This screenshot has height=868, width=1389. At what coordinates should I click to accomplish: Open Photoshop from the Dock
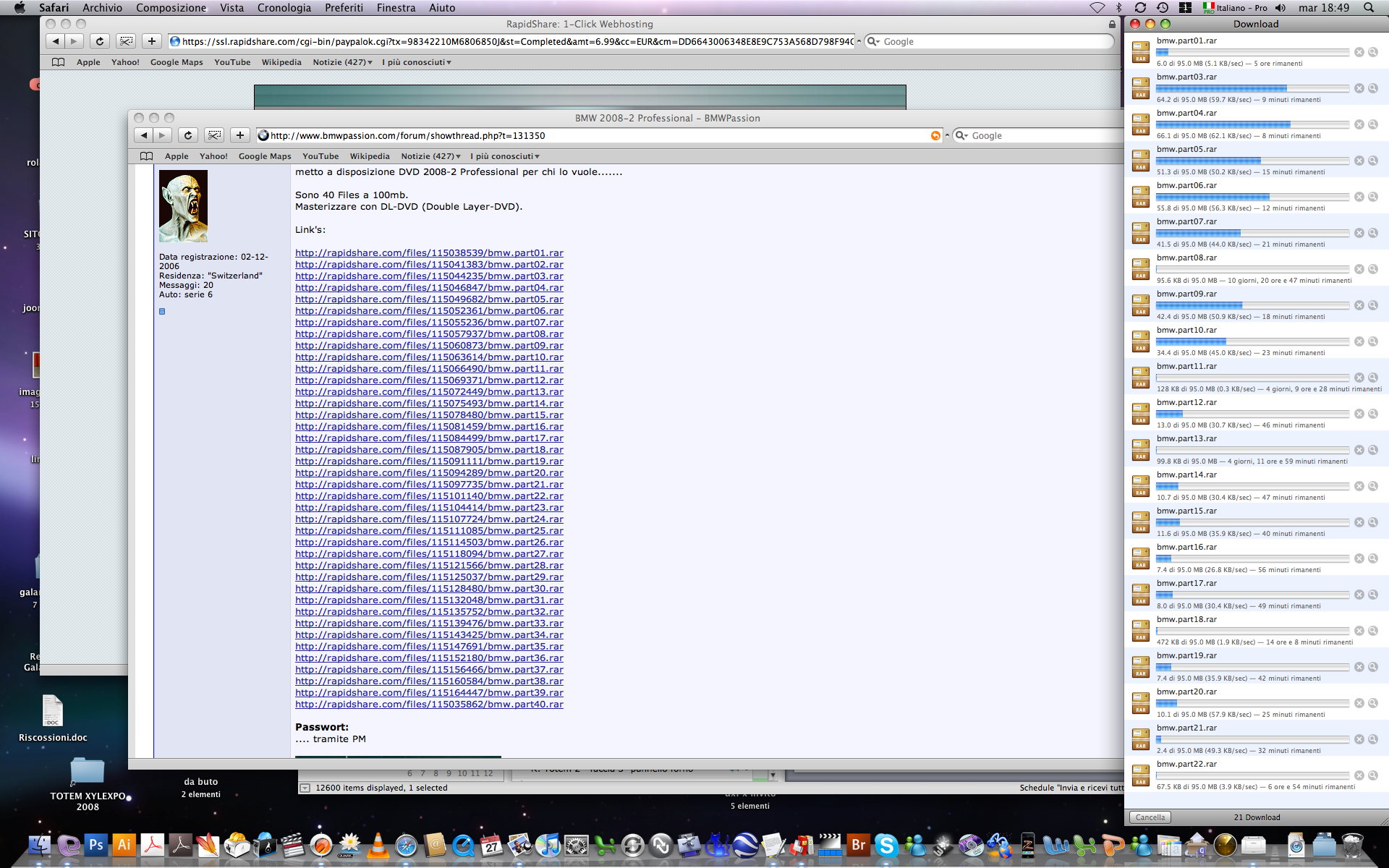(x=95, y=844)
